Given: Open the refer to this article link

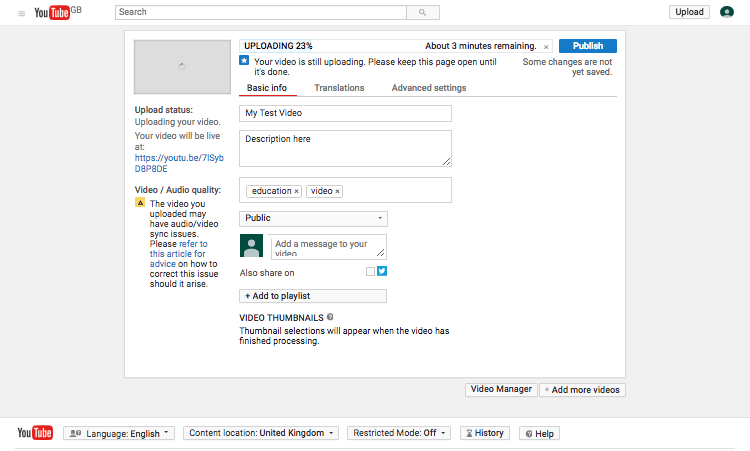Looking at the screenshot, I should click(178, 254).
